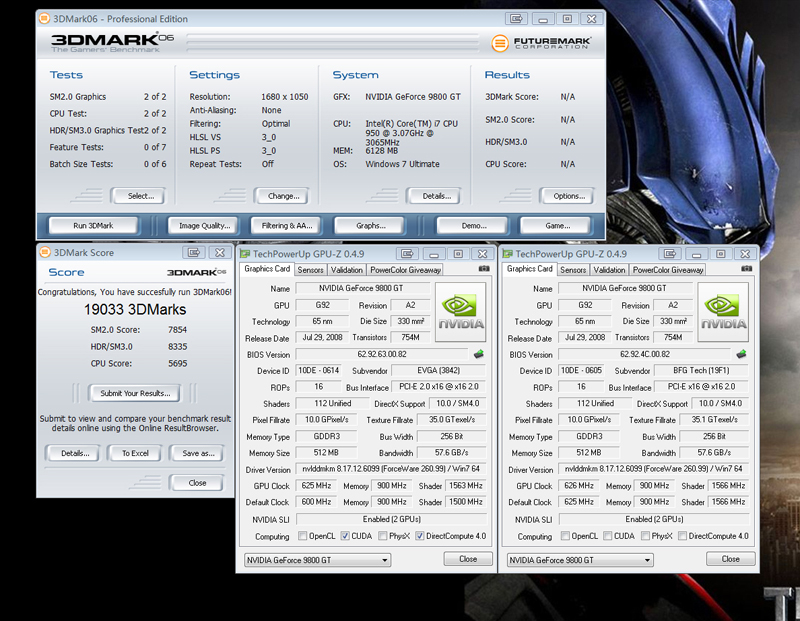Select Graphics Card tab in right GPU-Z window
The width and height of the screenshot is (800, 621).
tap(530, 269)
